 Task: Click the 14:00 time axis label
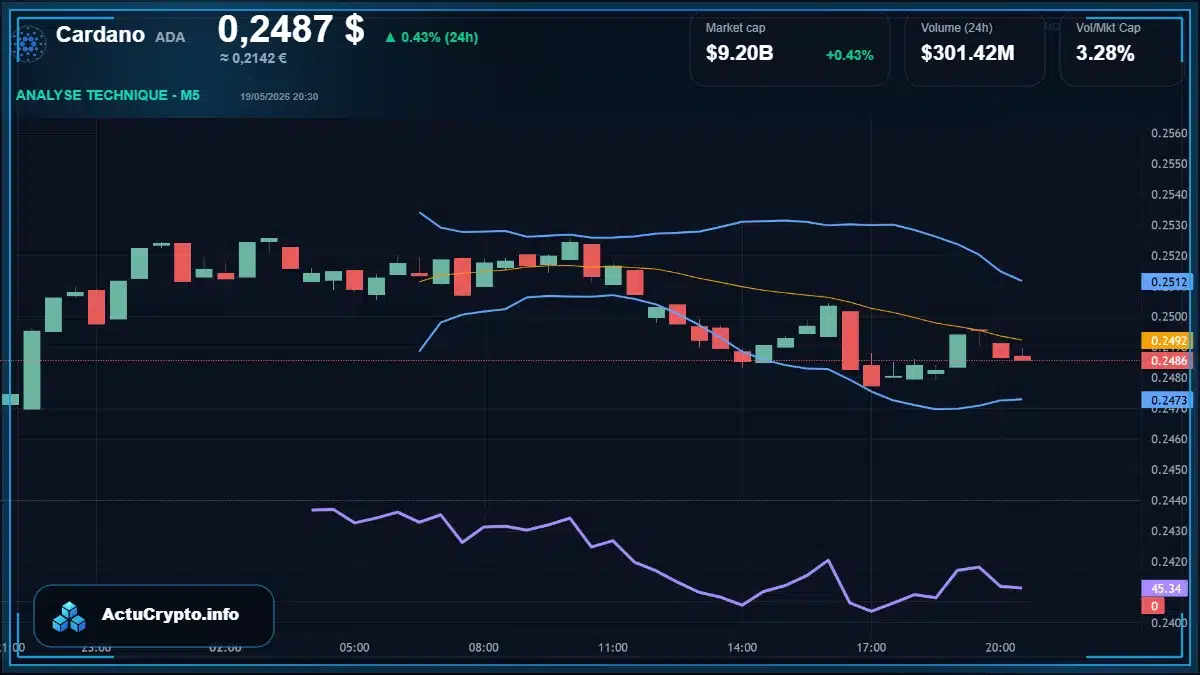(742, 647)
